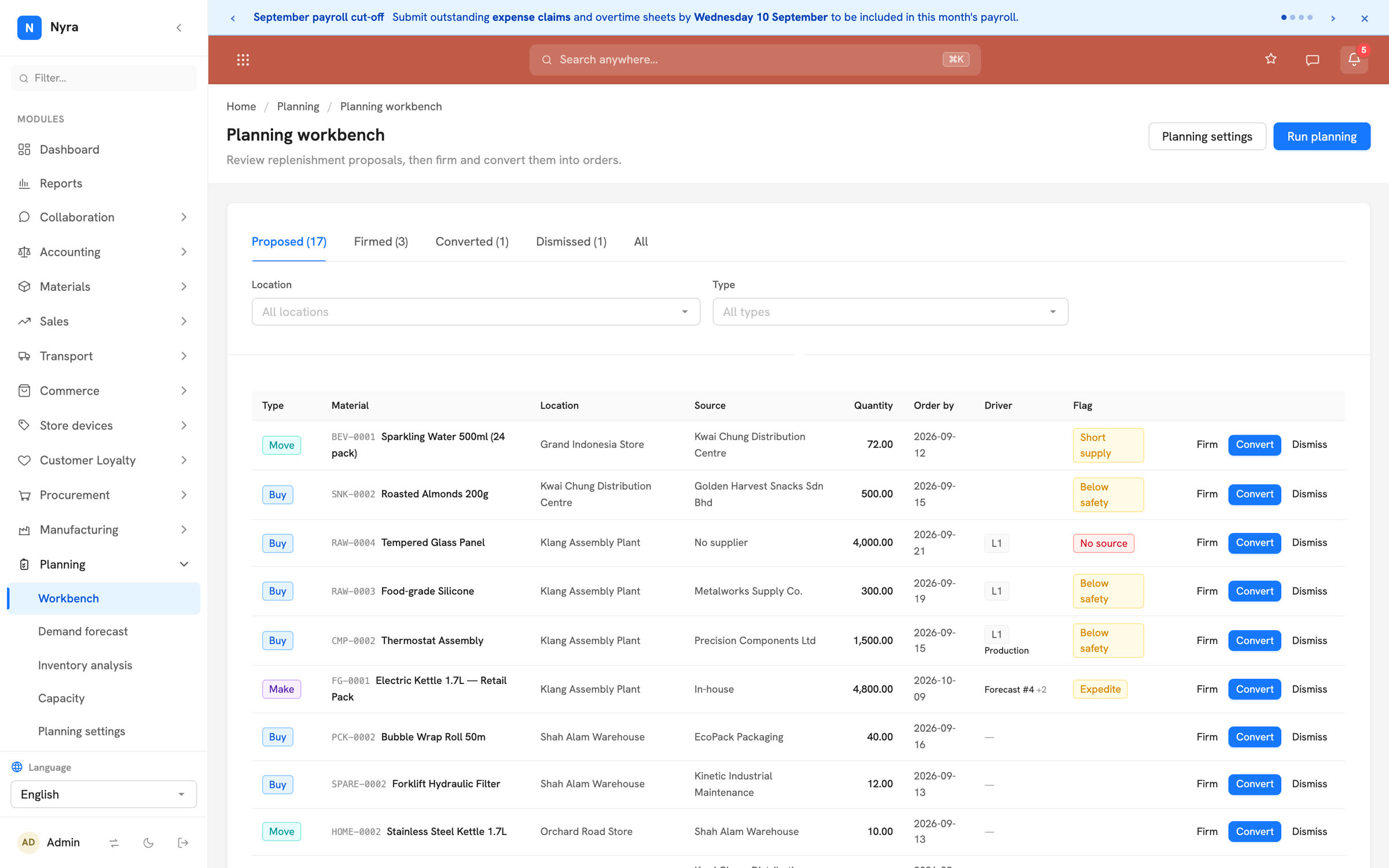Open the Reports module
Viewport: 1389px width, 868px height.
tap(104, 183)
